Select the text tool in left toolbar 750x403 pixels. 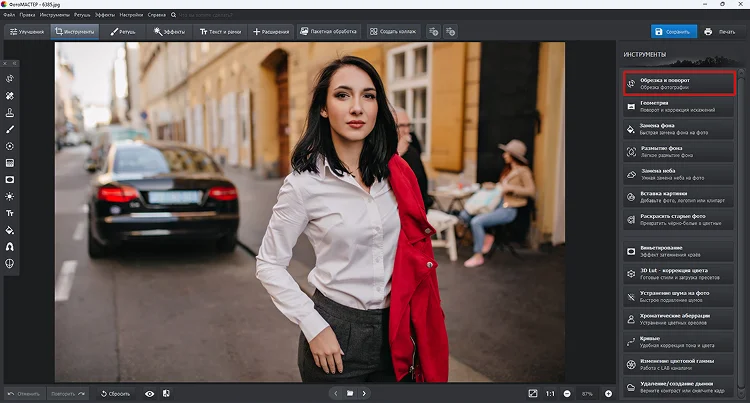[10, 213]
